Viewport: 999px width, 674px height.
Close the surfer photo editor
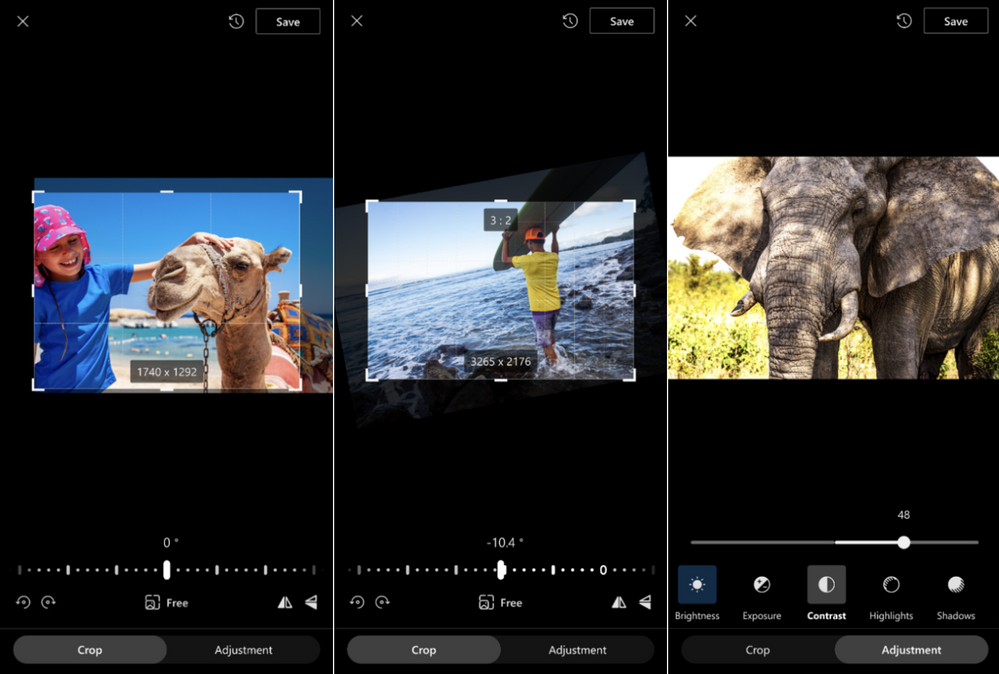tap(357, 21)
